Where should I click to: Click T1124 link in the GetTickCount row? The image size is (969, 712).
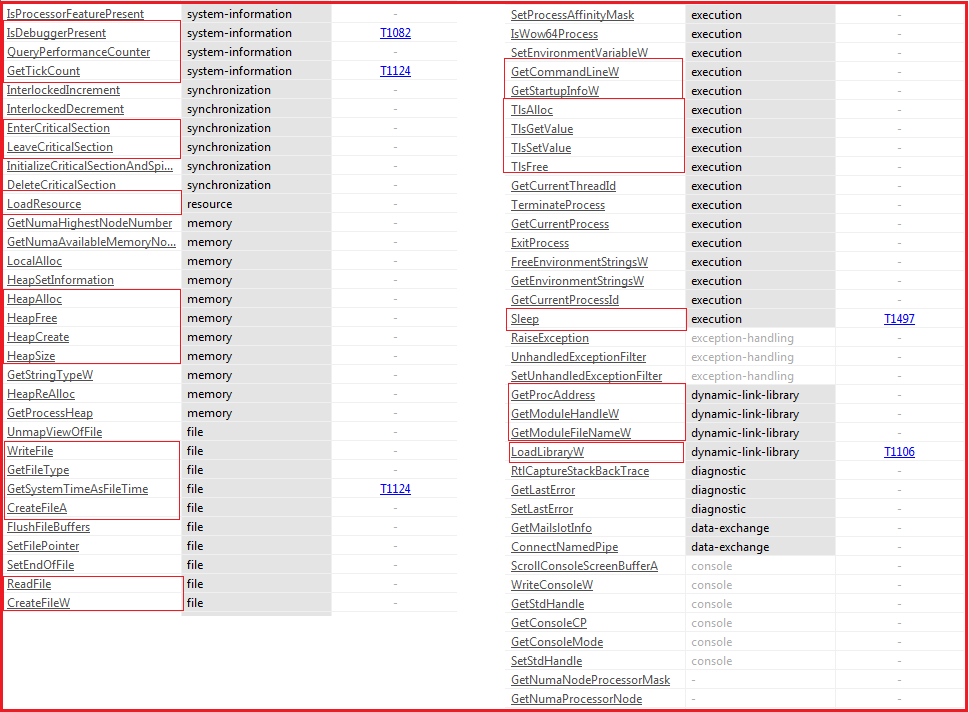(x=395, y=71)
